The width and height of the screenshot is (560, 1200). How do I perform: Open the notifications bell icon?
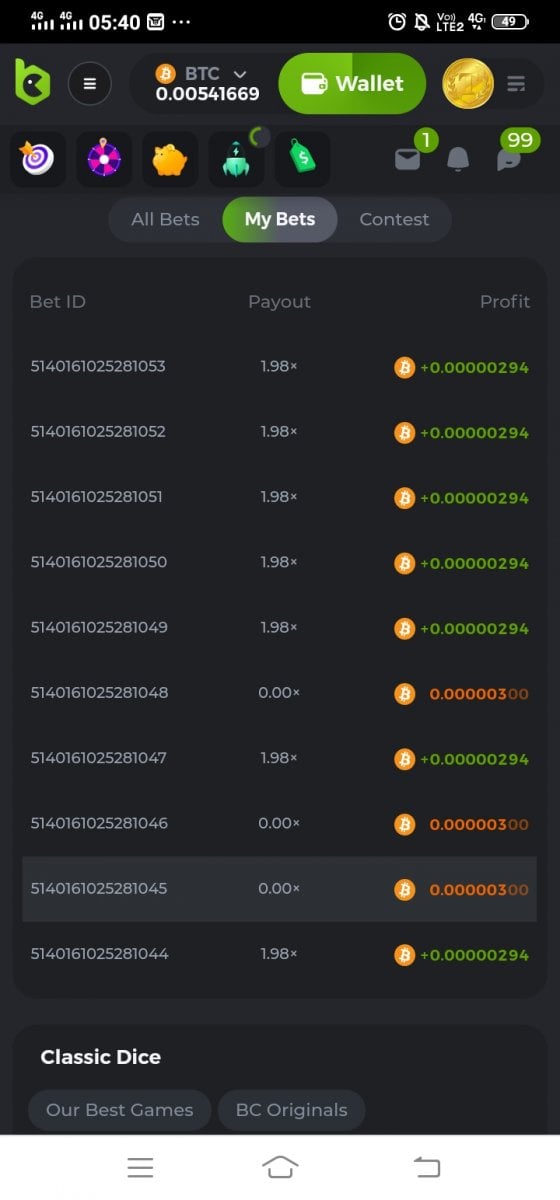(458, 159)
